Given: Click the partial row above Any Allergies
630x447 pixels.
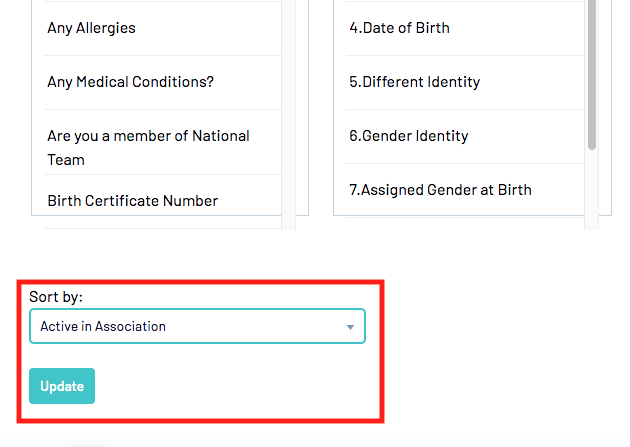Looking at the screenshot, I should 157,1.
